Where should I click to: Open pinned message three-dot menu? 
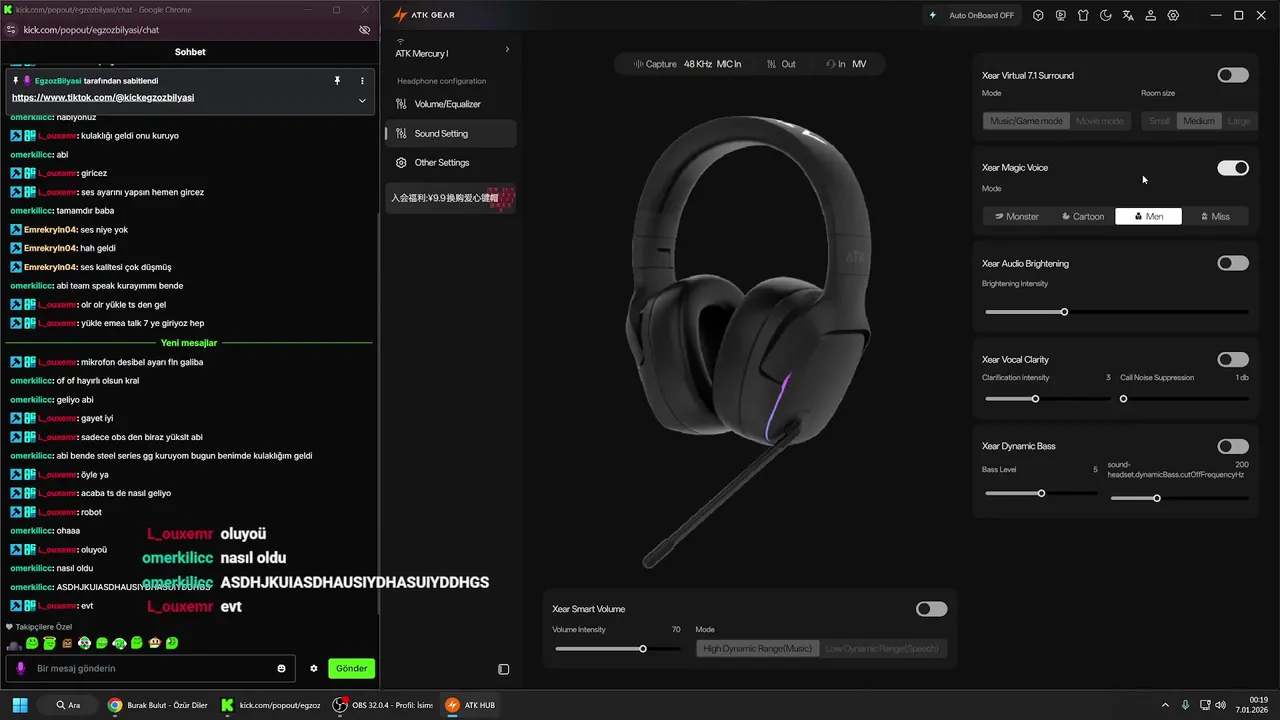tap(362, 80)
